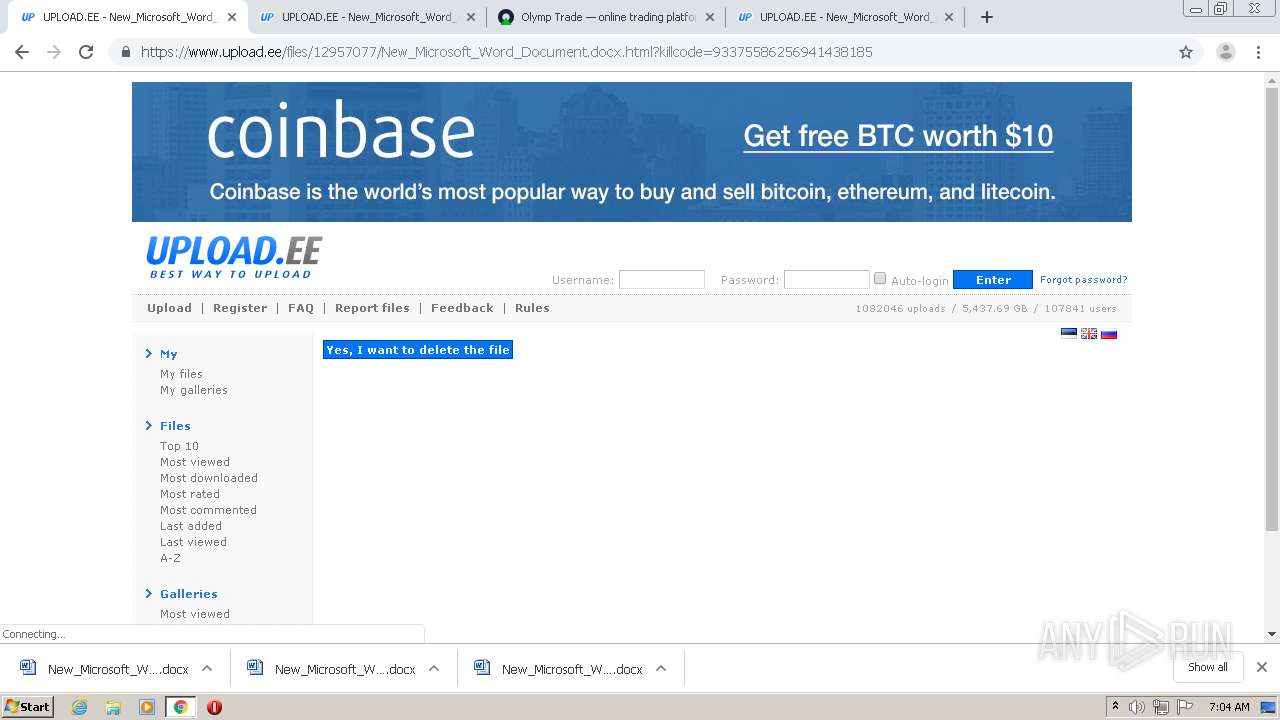Image resolution: width=1280 pixels, height=720 pixels.
Task: Open the Register menu item
Action: [x=240, y=308]
